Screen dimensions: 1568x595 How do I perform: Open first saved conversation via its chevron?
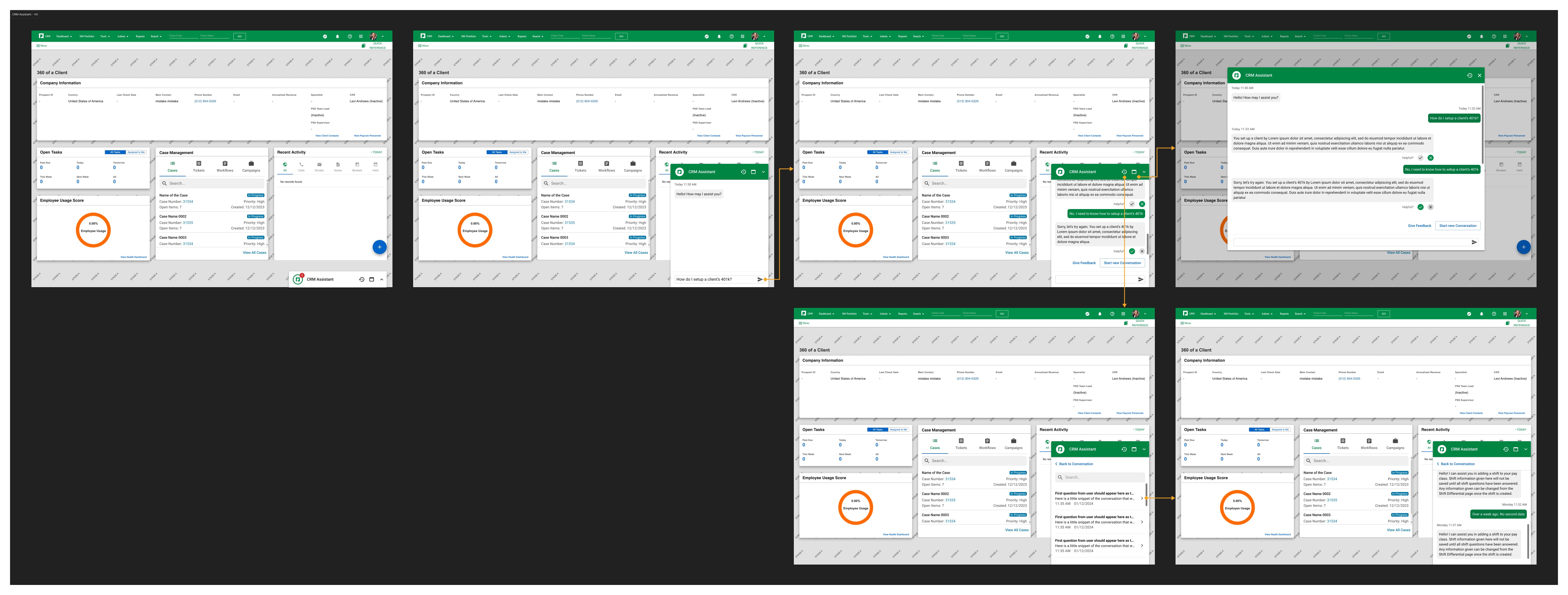point(1141,498)
